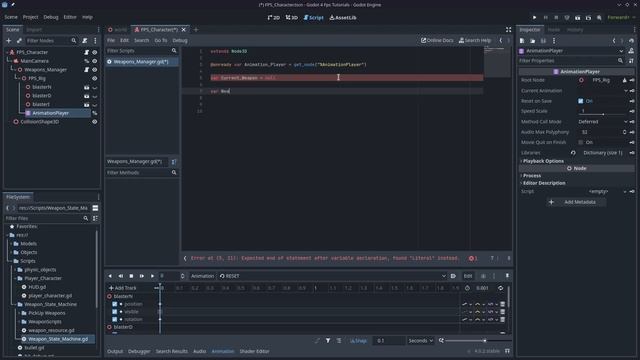Open Online Docs
640x360 pixels.
(x=437, y=40)
